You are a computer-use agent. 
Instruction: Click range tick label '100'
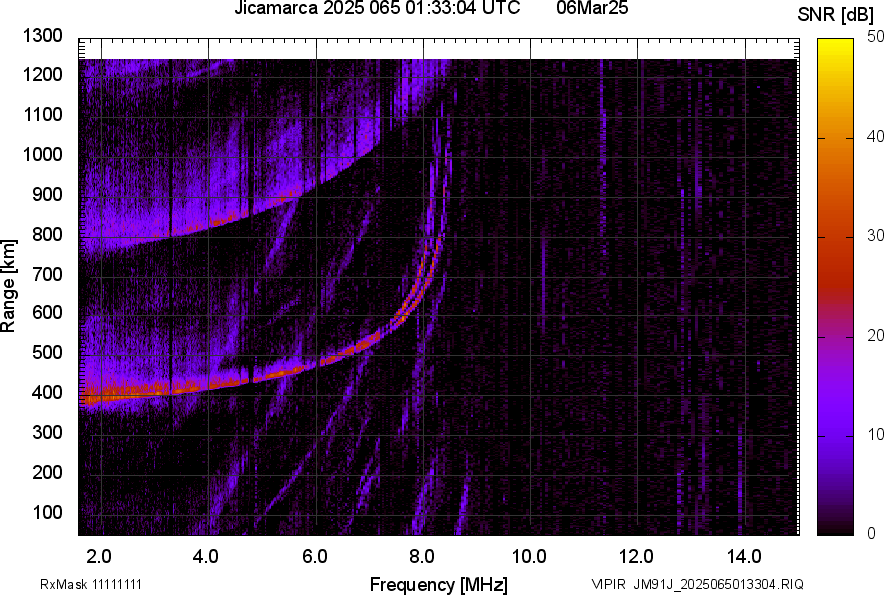(x=47, y=512)
